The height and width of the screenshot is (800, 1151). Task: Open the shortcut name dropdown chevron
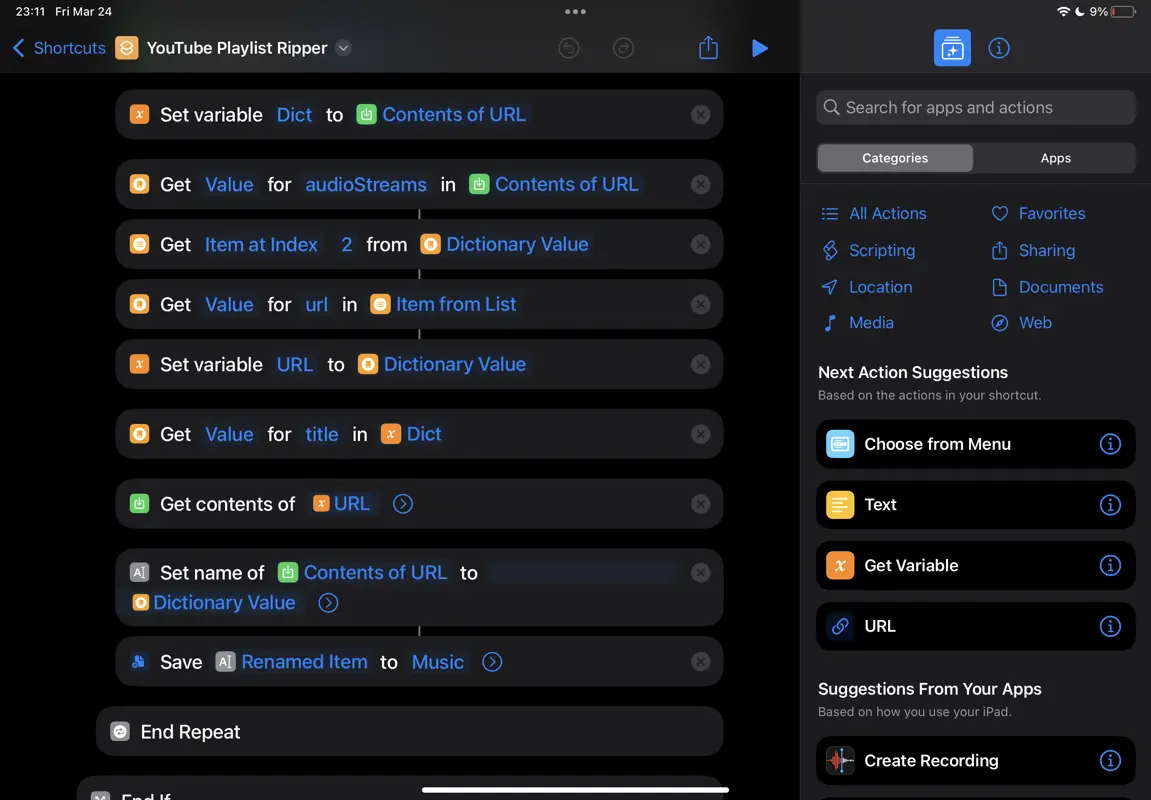(343, 47)
